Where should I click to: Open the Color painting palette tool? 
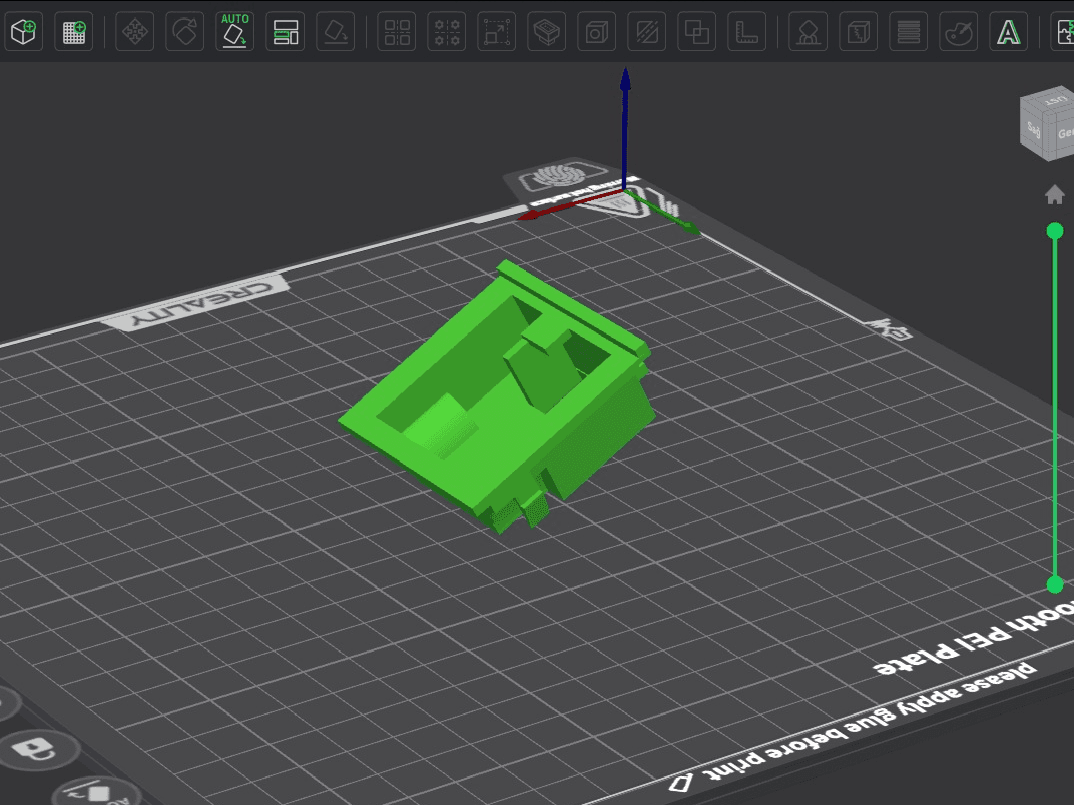[958, 32]
